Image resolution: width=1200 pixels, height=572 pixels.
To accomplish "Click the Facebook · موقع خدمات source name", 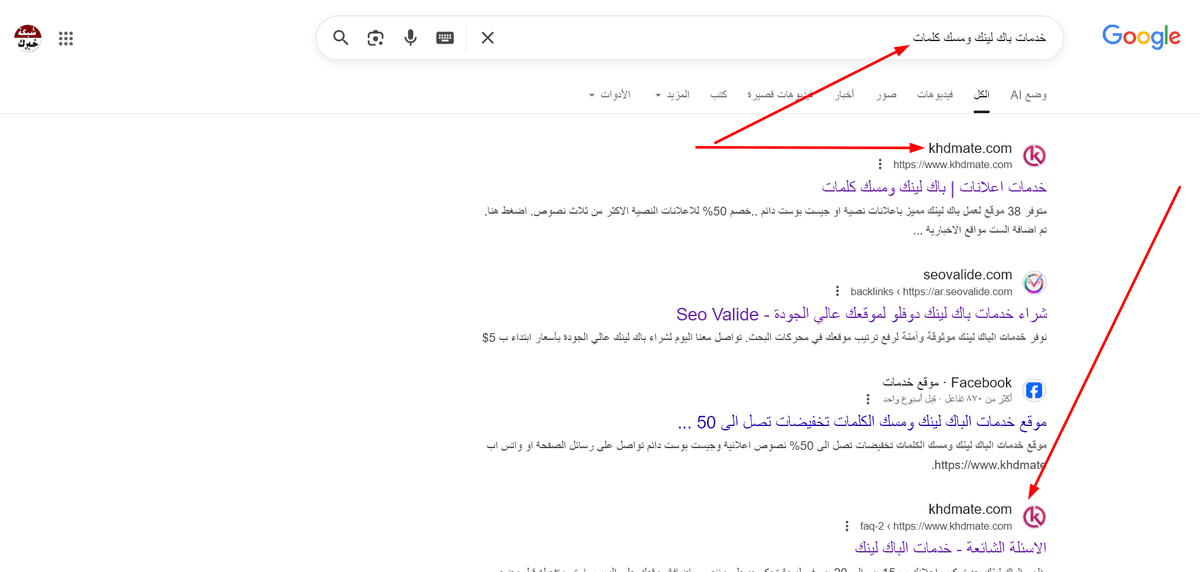I will click(x=947, y=382).
